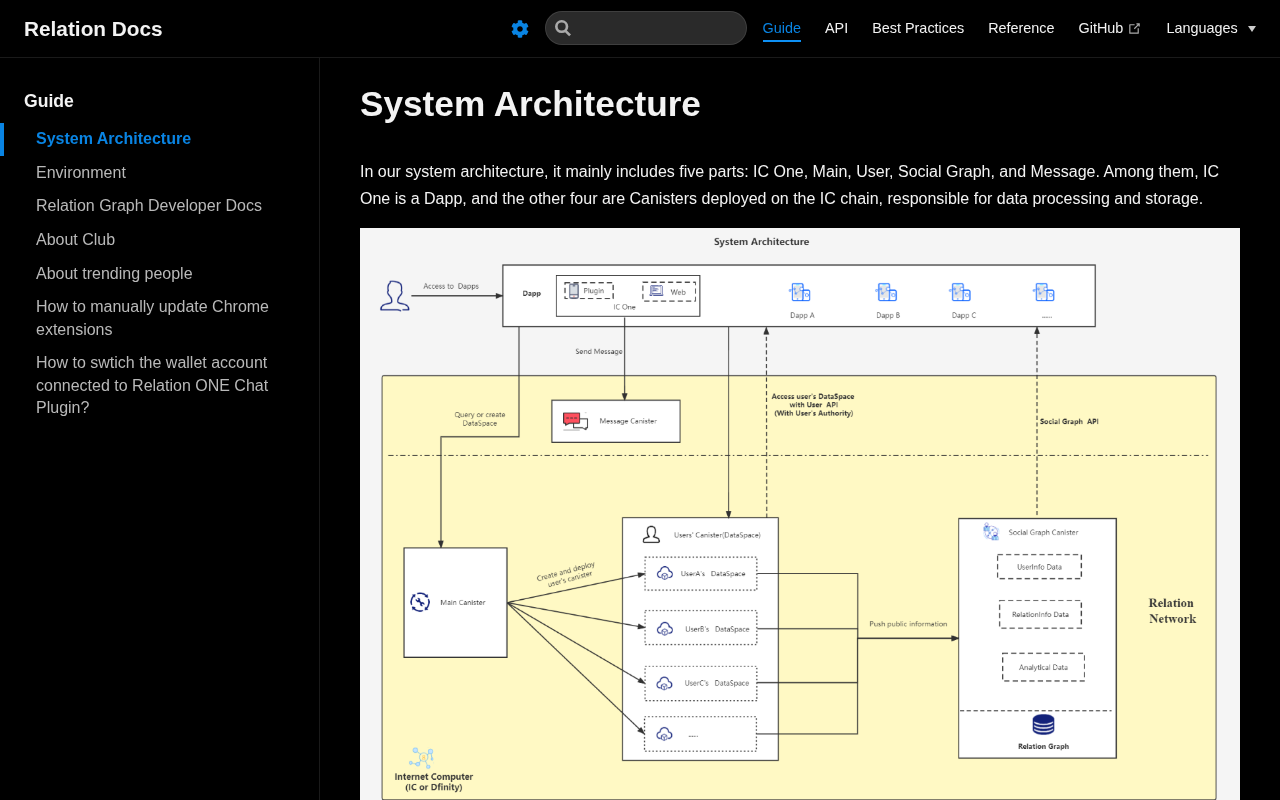Open the API tab
Screen dimensions: 1280x800
(x=836, y=28)
